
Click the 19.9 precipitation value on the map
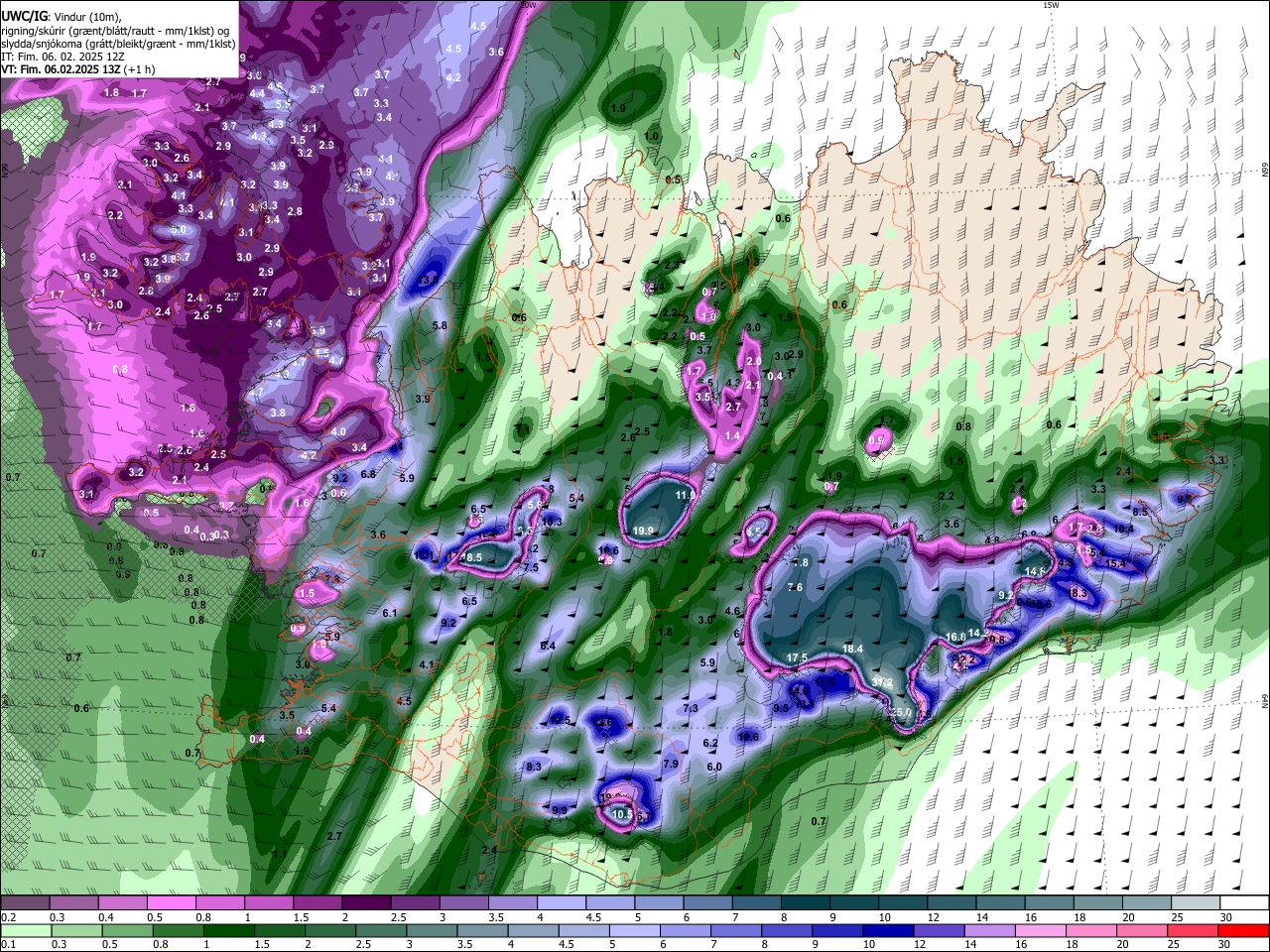[x=643, y=532]
